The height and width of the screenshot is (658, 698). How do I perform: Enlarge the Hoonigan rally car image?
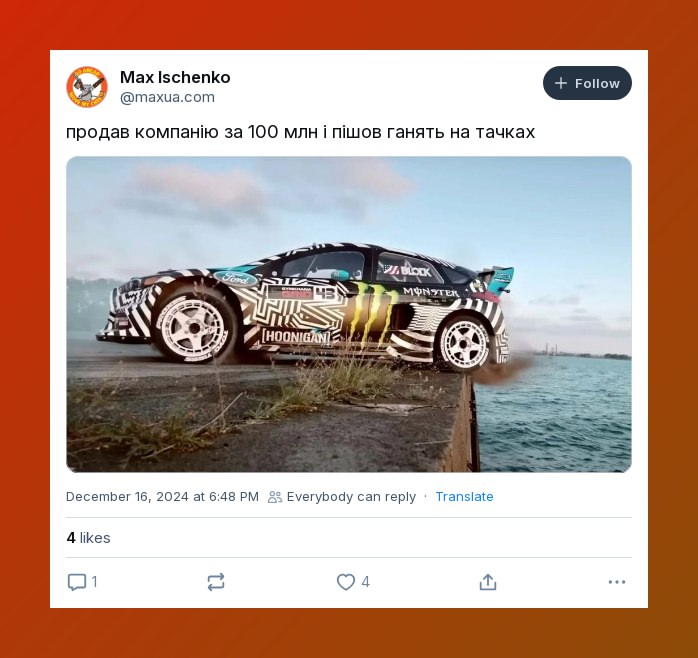(x=349, y=314)
